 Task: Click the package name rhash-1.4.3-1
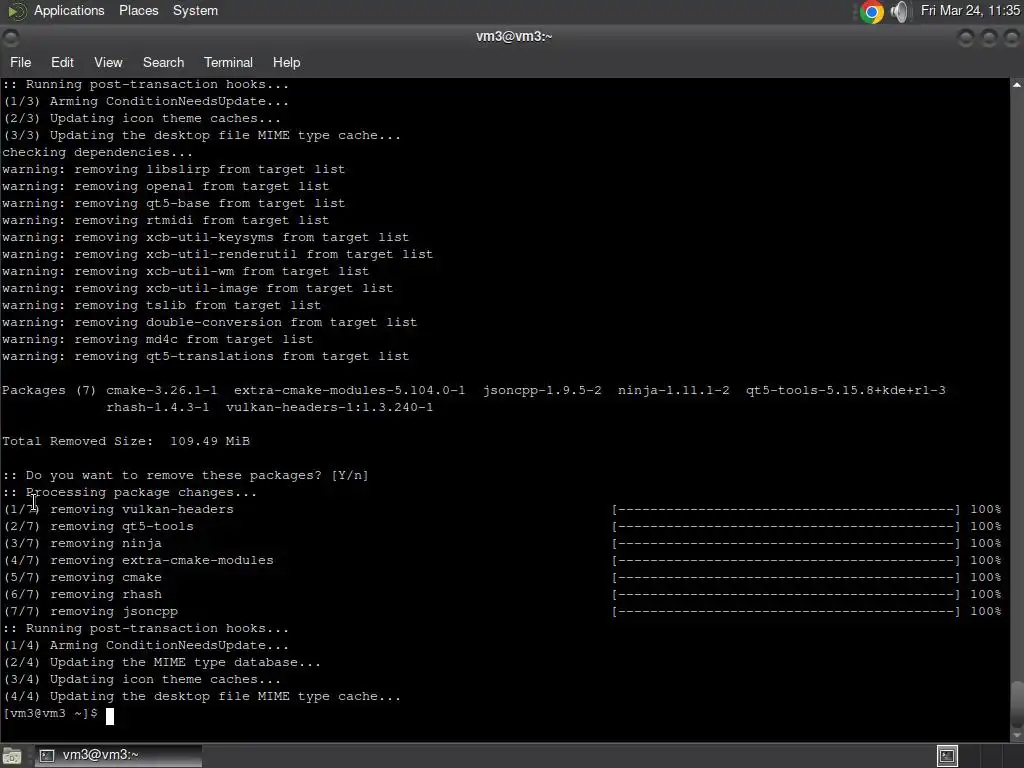click(x=157, y=408)
